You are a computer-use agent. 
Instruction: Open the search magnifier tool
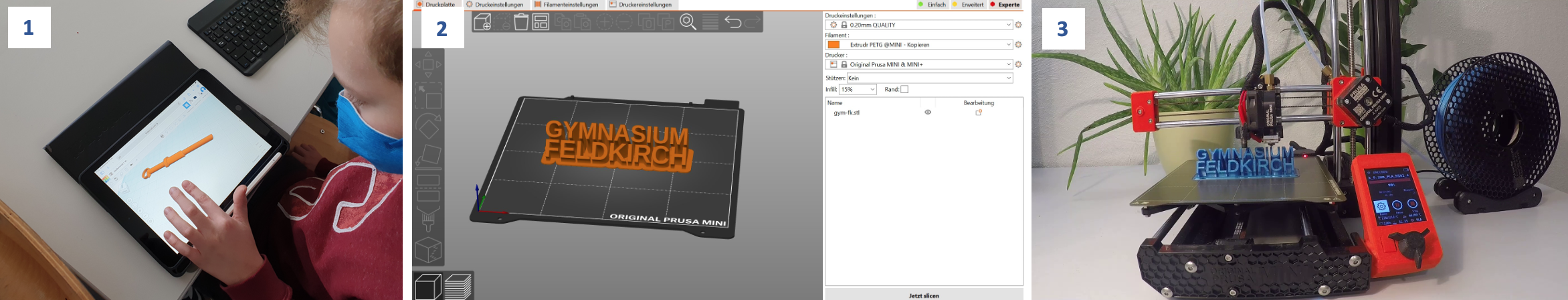(x=688, y=22)
